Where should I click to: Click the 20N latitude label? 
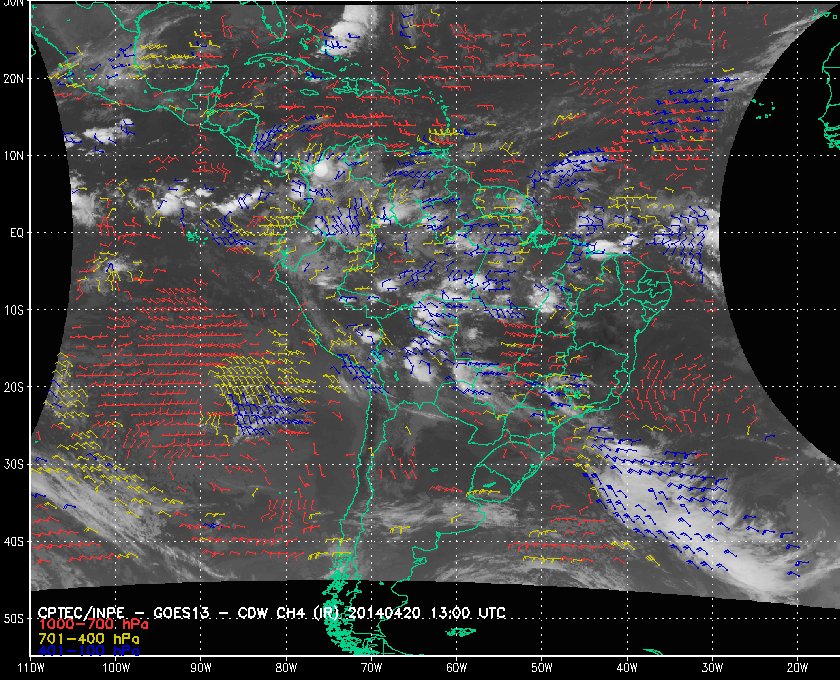pyautogui.click(x=14, y=79)
